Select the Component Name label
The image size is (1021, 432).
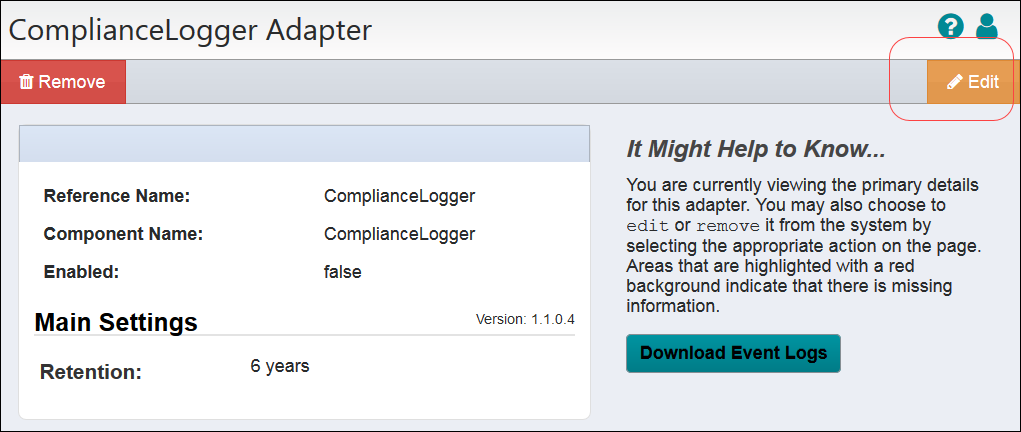point(123,234)
